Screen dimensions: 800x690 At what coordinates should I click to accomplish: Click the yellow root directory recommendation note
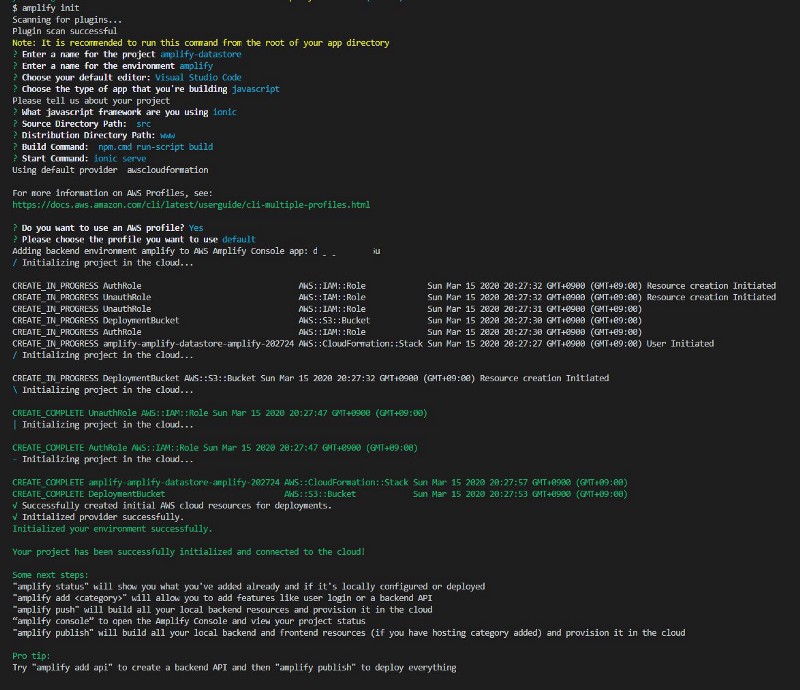(x=201, y=43)
